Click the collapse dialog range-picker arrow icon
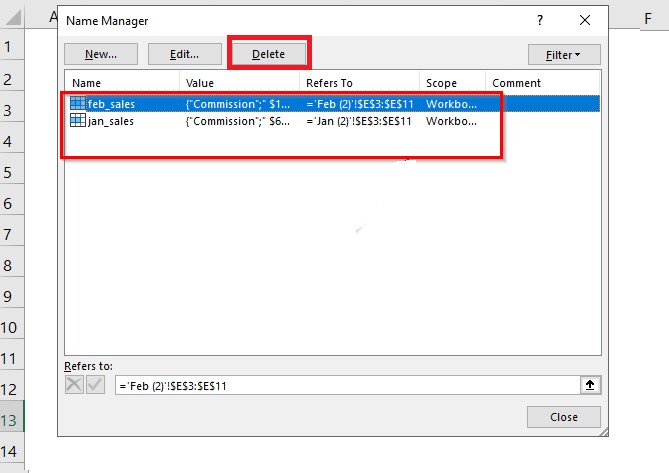This screenshot has width=669, height=473. [590, 385]
